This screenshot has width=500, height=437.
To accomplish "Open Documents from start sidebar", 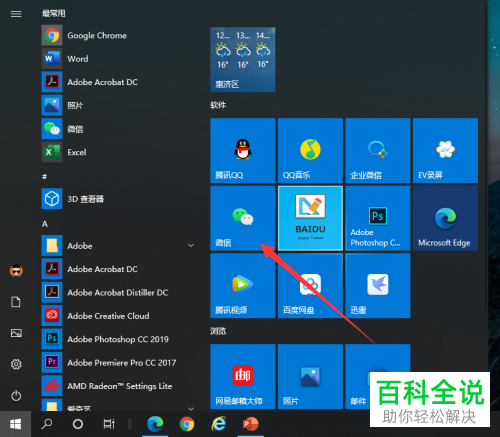I will point(16,302).
